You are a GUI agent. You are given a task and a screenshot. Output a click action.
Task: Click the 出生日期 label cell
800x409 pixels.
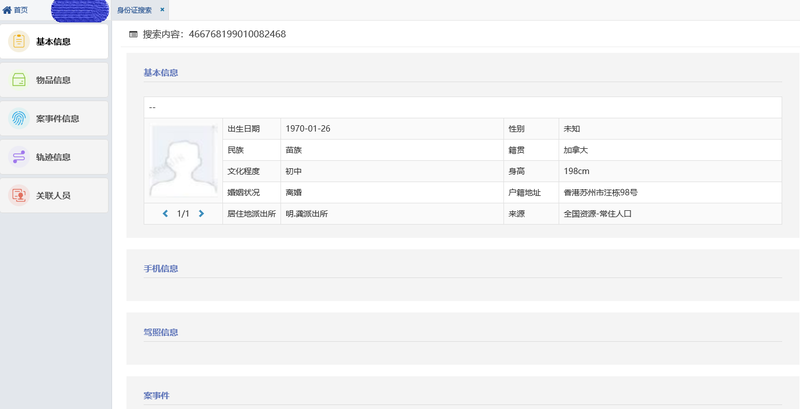pos(252,129)
